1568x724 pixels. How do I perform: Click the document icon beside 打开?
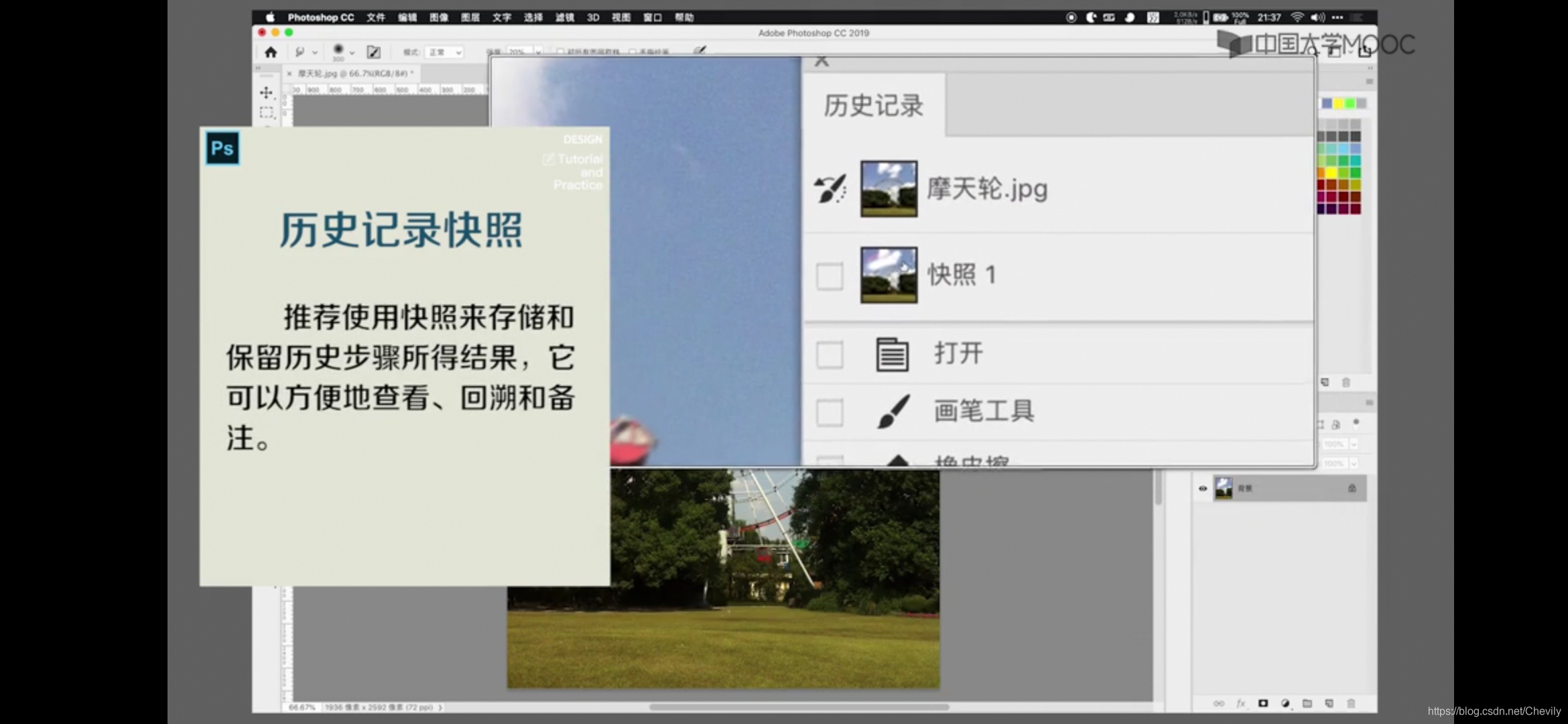click(893, 354)
